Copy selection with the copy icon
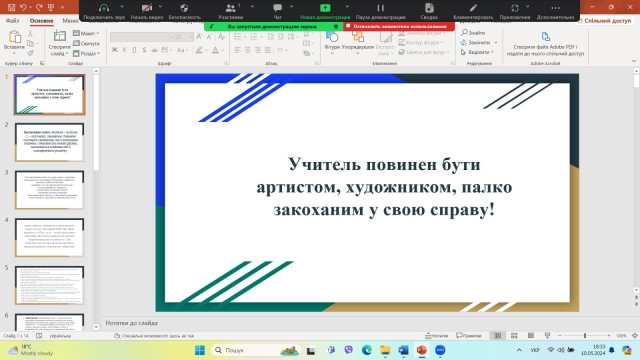Screen dimensions: 640x360 click(x=31, y=43)
